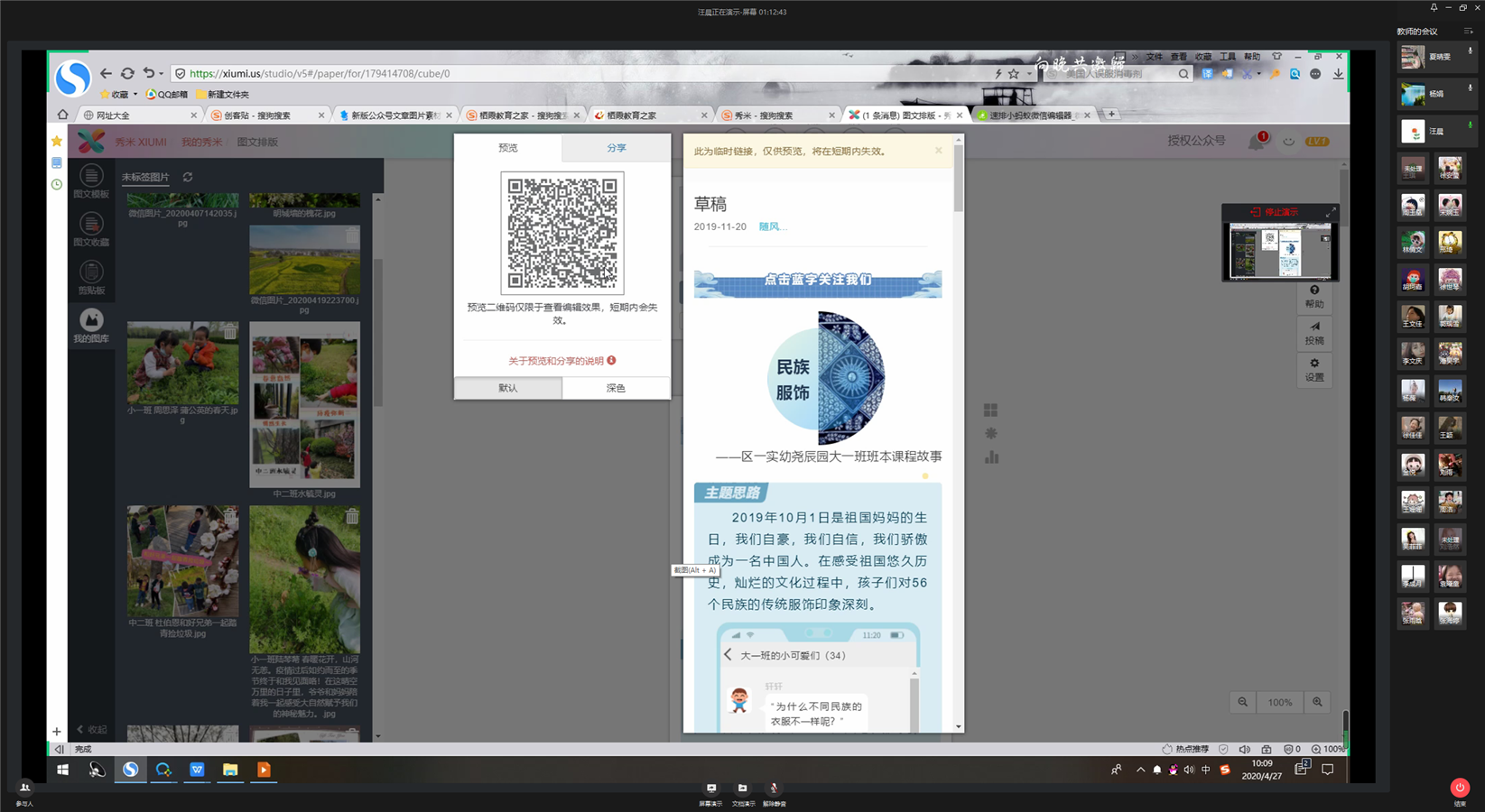Viewport: 1485px width, 812px height.
Task: Switch to the 网址大全 browser tab
Action: [x=140, y=115]
